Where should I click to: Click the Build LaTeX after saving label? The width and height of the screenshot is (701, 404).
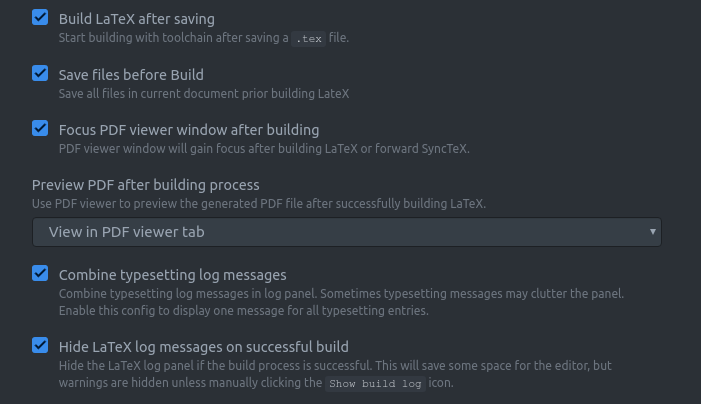click(136, 19)
